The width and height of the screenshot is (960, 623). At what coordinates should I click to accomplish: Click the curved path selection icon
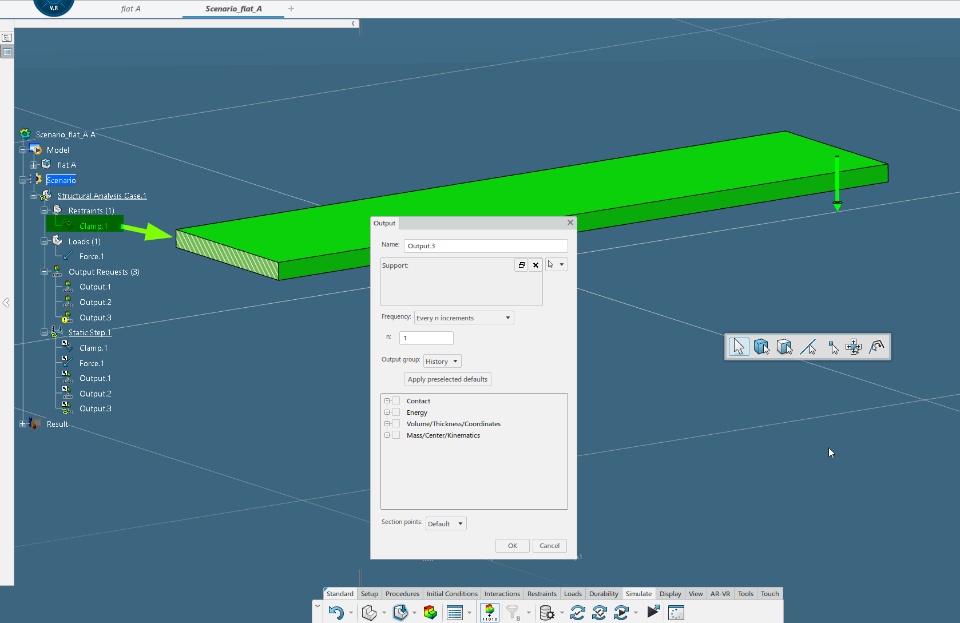point(877,347)
